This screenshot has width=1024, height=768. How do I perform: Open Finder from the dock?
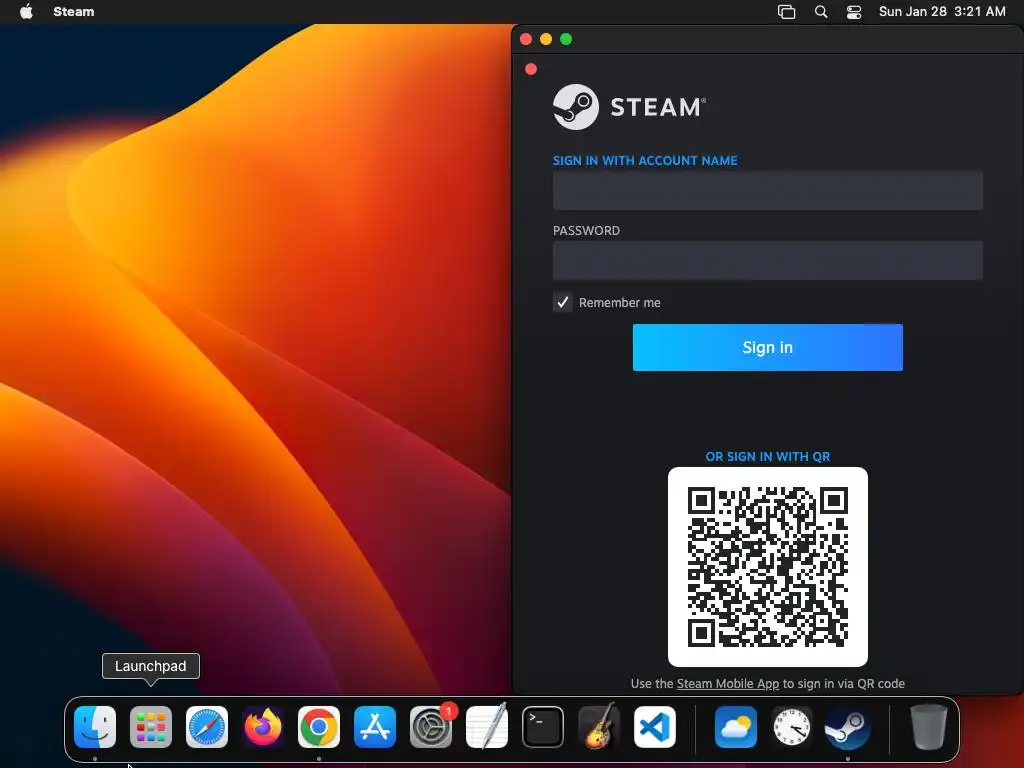click(x=95, y=727)
